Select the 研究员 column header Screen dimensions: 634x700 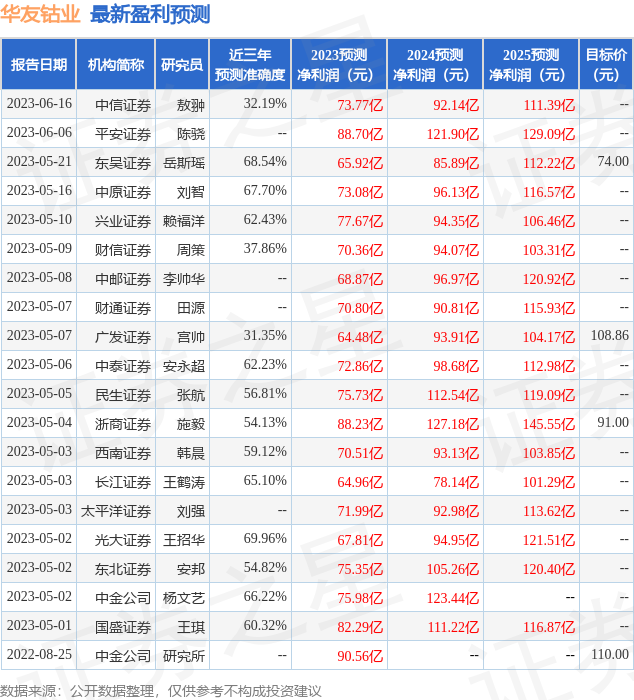pyautogui.click(x=182, y=65)
